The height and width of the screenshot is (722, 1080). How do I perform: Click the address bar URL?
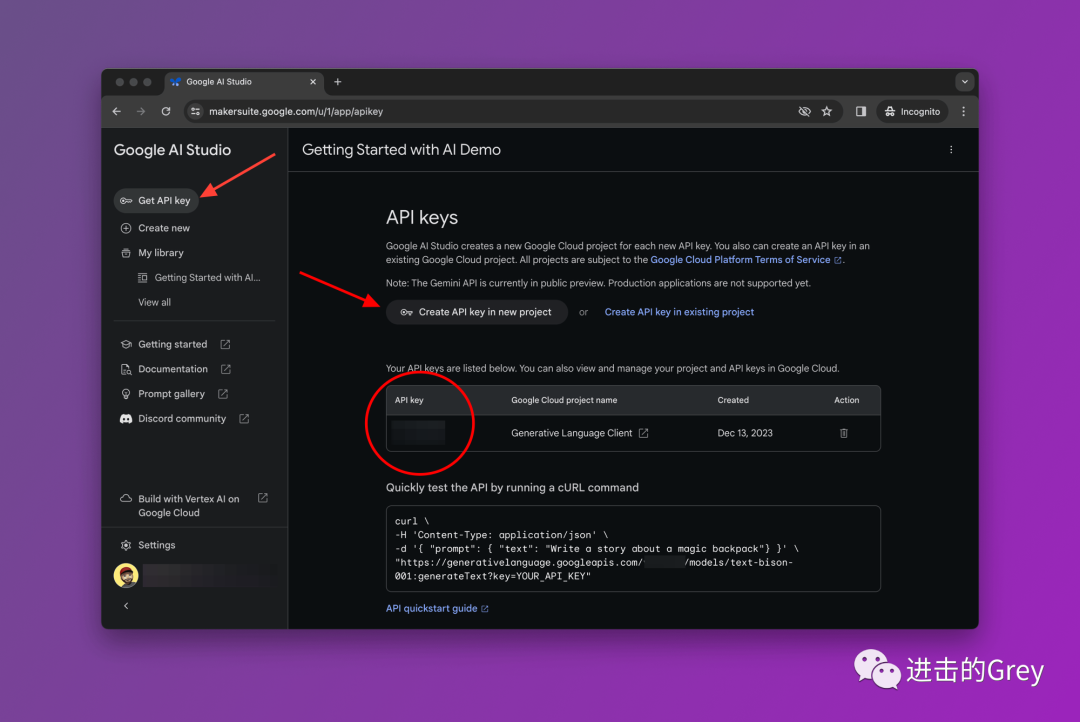click(x=295, y=111)
